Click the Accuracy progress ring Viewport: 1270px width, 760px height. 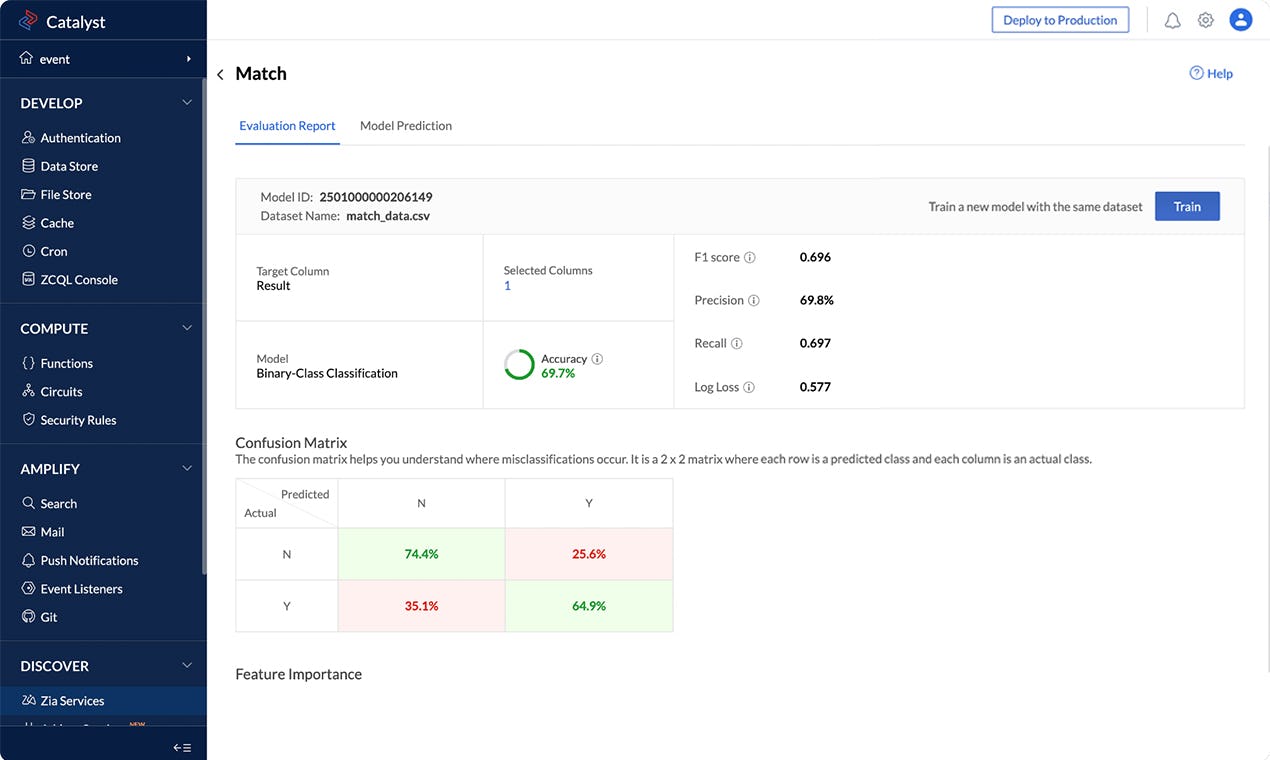(519, 364)
